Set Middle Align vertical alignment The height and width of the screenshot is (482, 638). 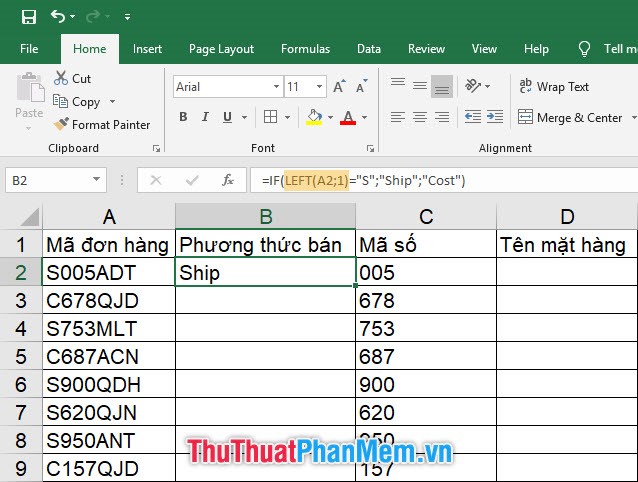pyautogui.click(x=420, y=86)
